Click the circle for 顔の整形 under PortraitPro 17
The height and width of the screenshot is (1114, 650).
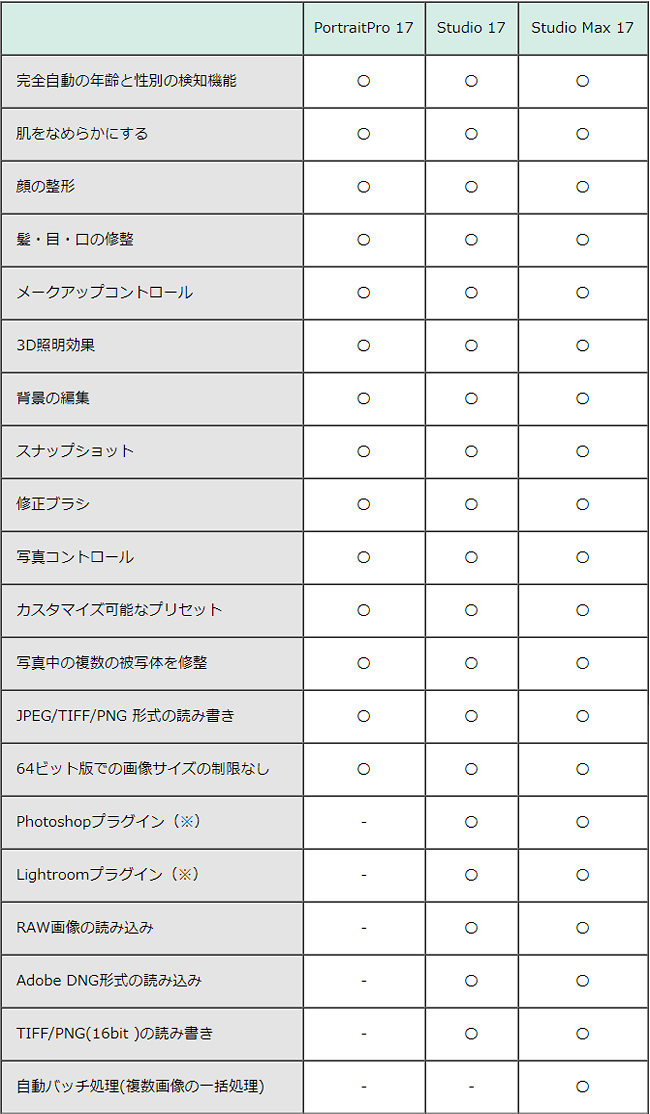point(364,187)
